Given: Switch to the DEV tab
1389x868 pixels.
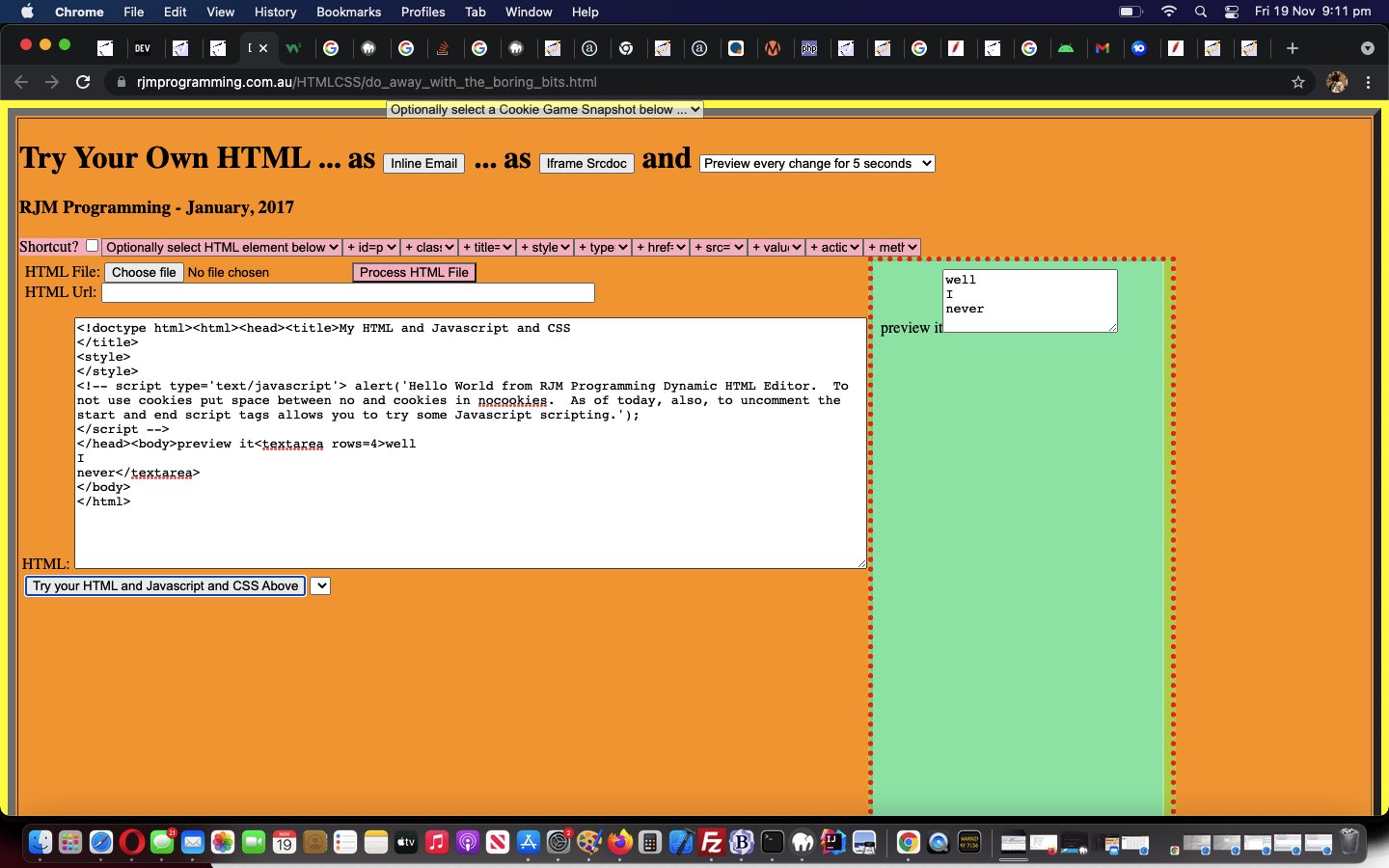Looking at the screenshot, I should point(143,48).
